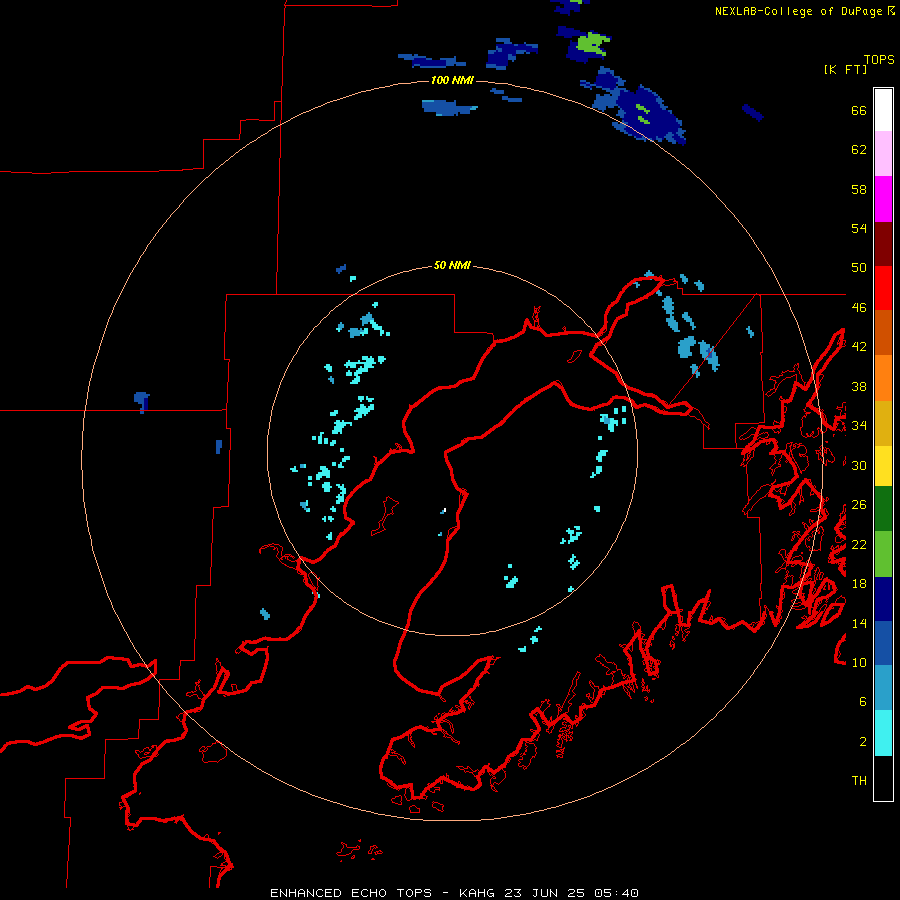Select the 54 legend value

(859, 228)
